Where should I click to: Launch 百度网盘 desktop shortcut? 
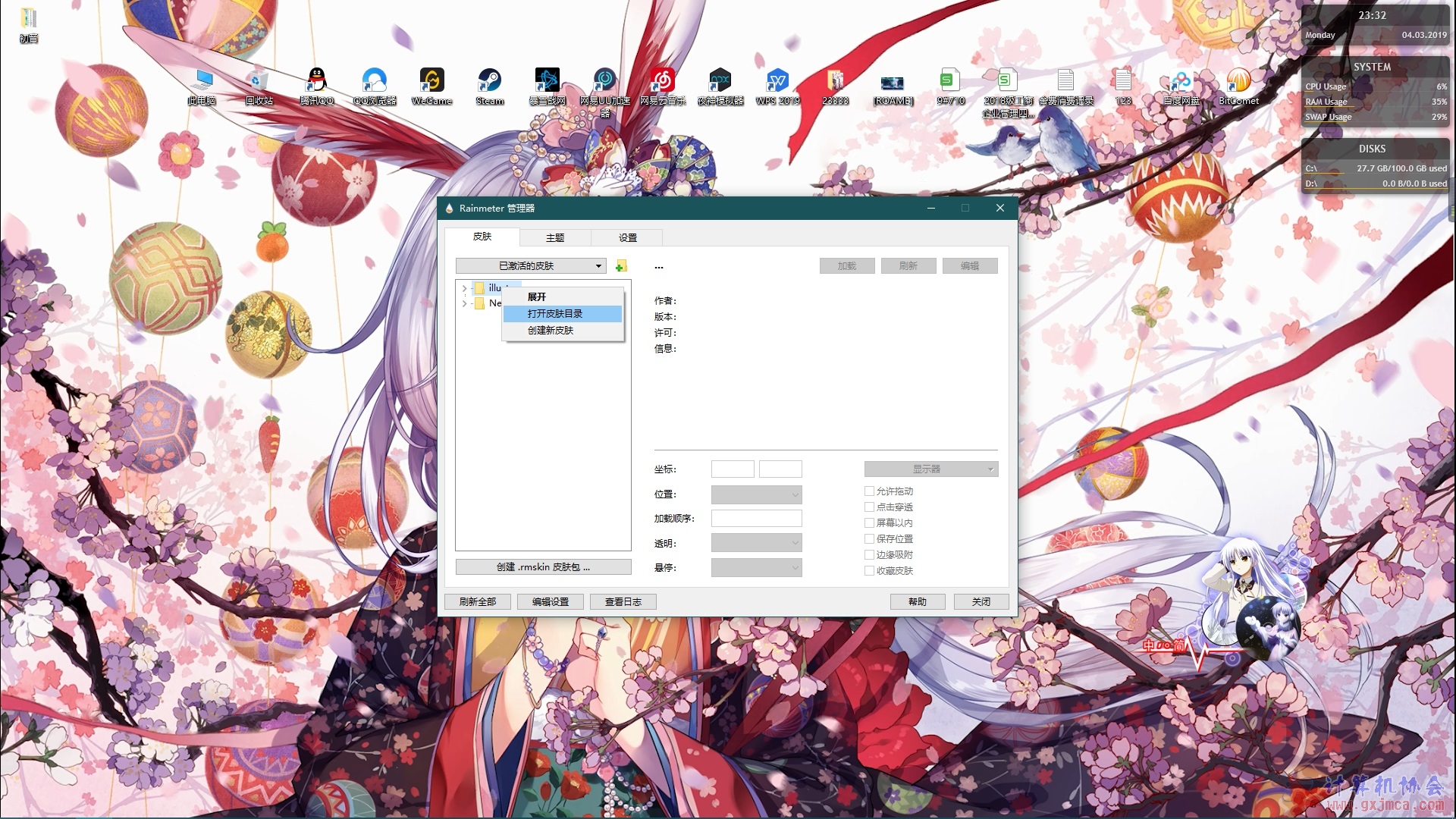1181,86
